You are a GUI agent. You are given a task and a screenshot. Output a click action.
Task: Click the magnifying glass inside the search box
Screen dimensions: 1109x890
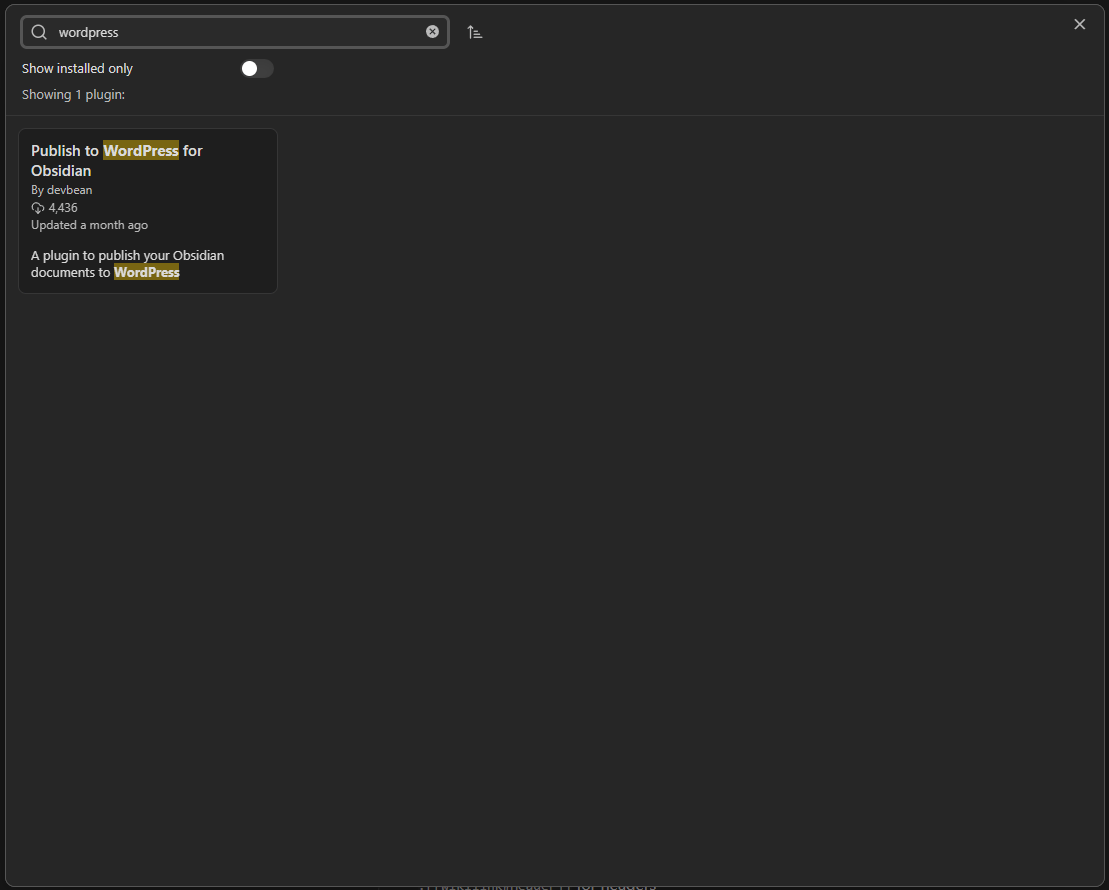[x=38, y=31]
